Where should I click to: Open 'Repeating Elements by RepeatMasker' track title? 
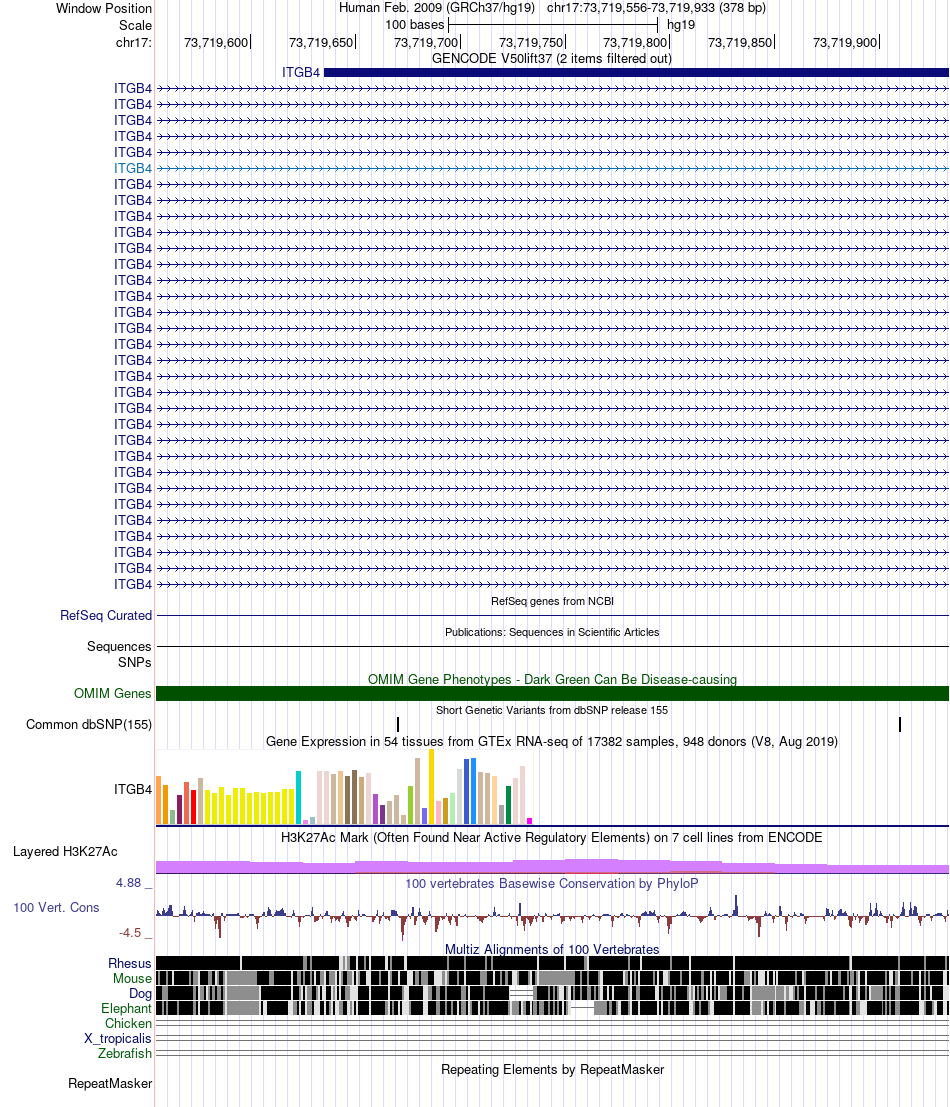point(553,1070)
